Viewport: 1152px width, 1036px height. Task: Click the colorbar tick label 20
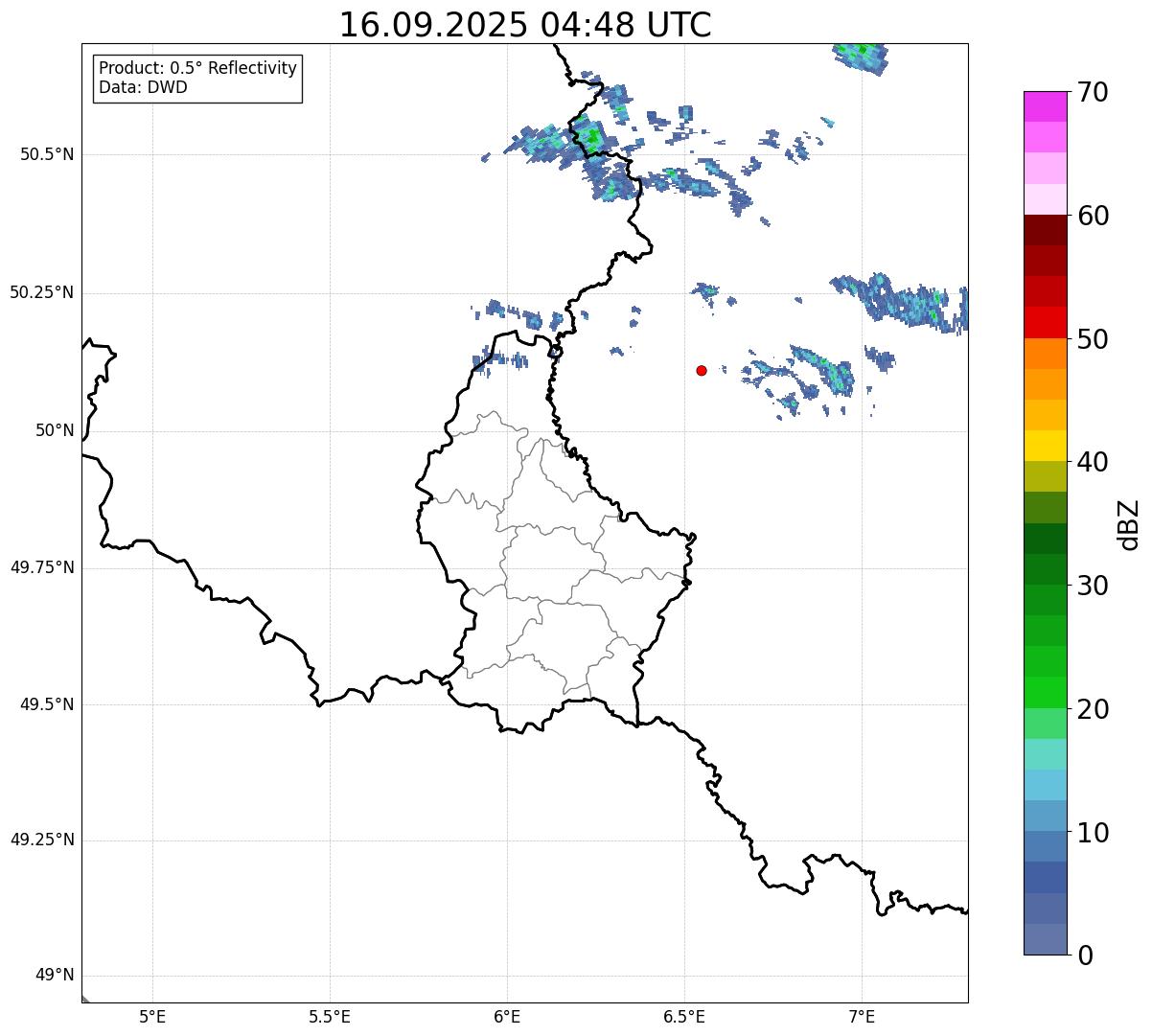click(1093, 709)
